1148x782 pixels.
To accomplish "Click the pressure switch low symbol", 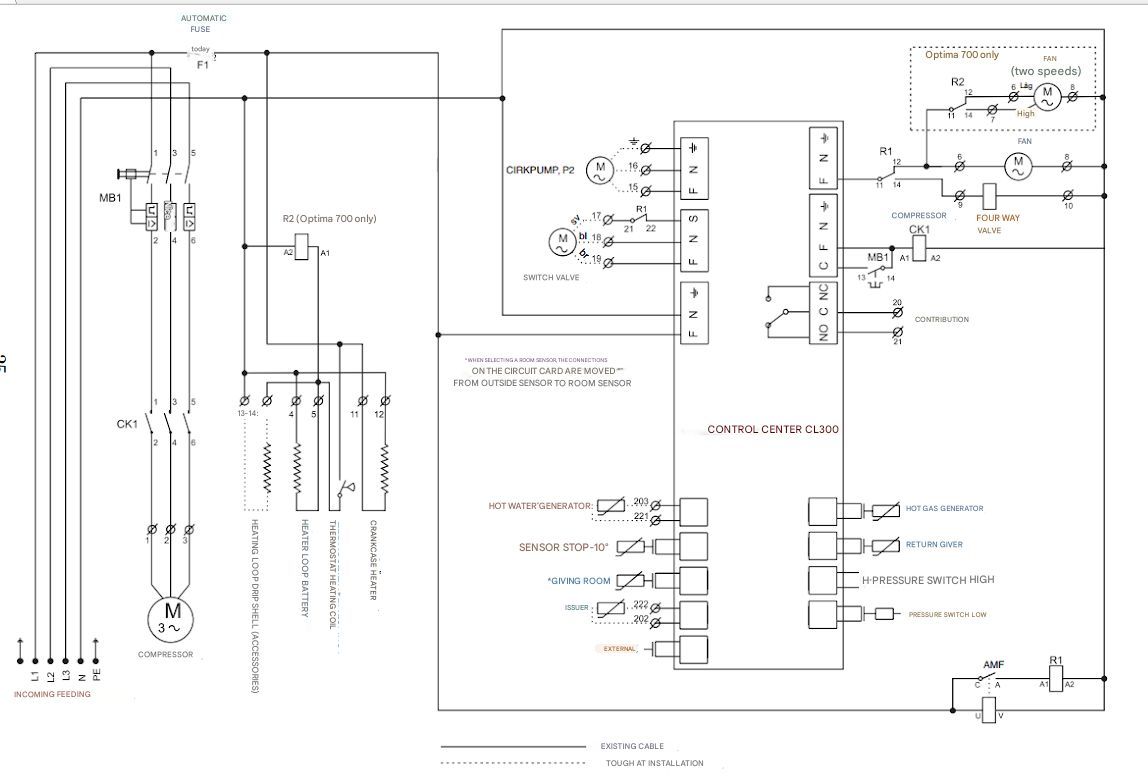I will (884, 614).
